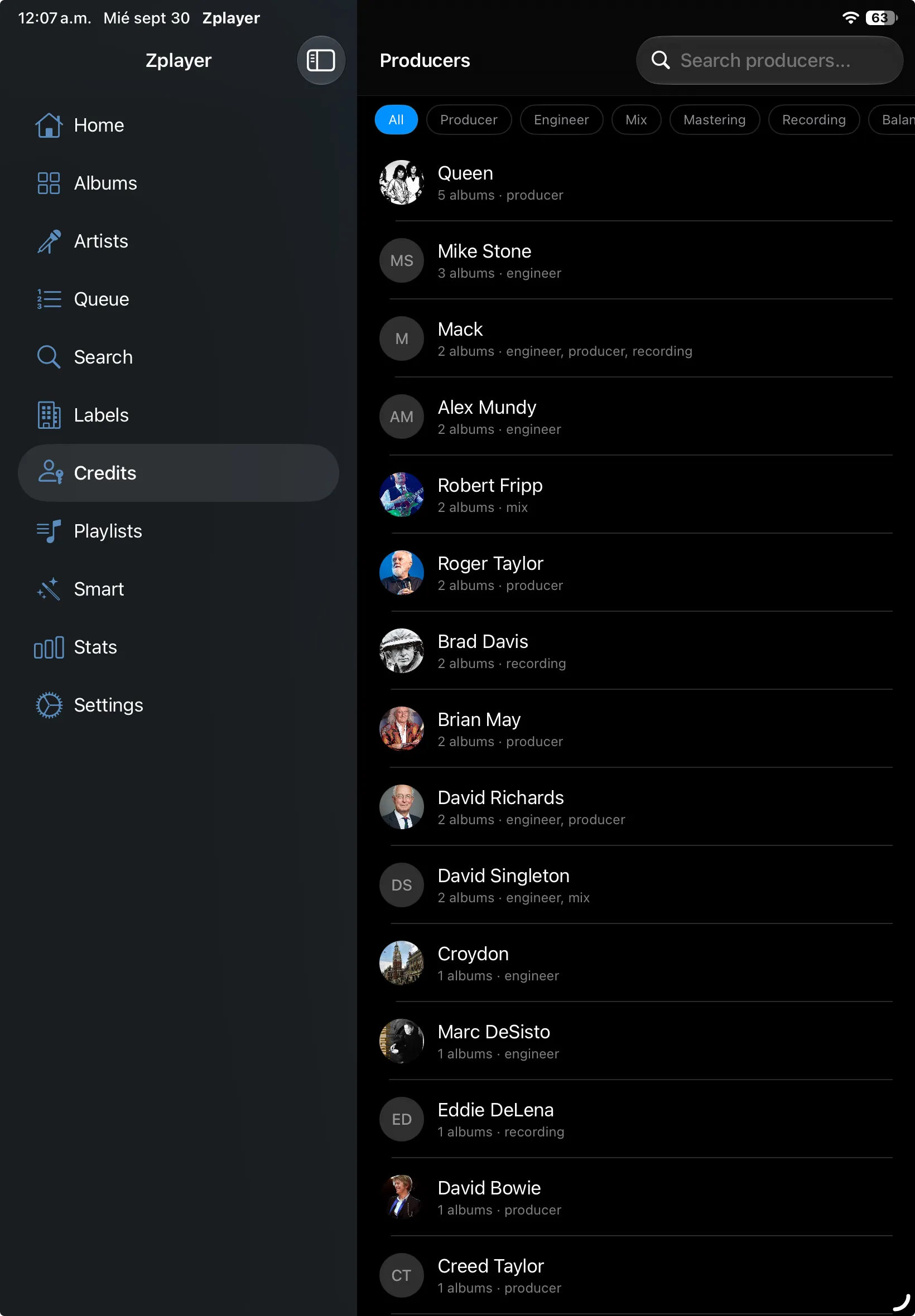The width and height of the screenshot is (915, 1316).
Task: Open the Queen producer entry
Action: coord(635,182)
